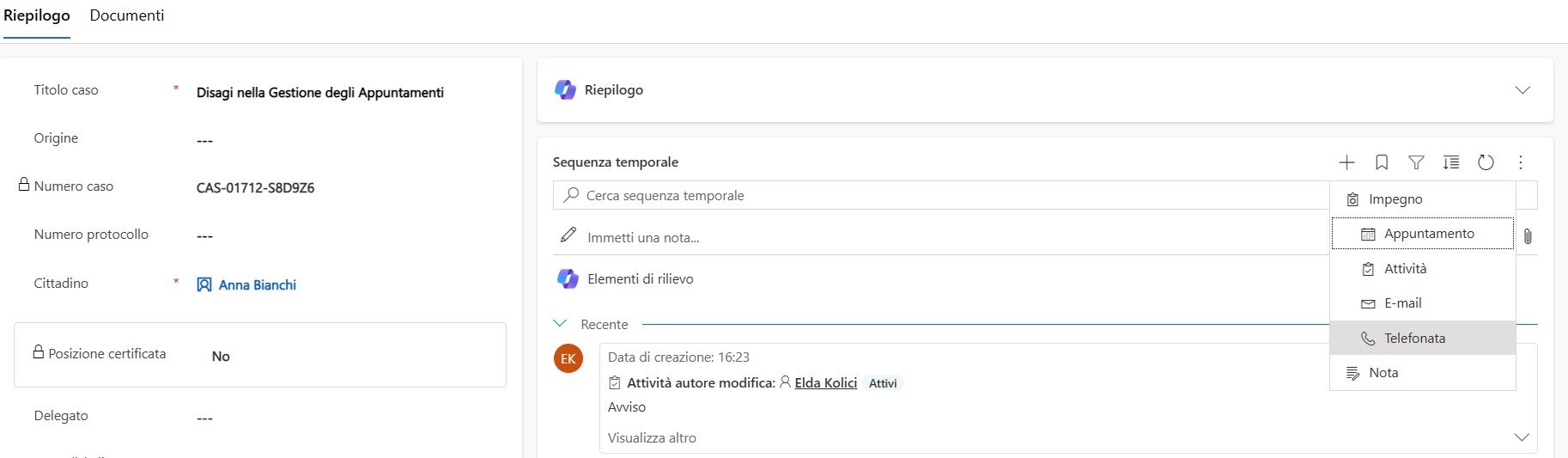This screenshot has height=458, width=1568.
Task: Click the bookmark icon in timeline toolbar
Action: [1382, 162]
